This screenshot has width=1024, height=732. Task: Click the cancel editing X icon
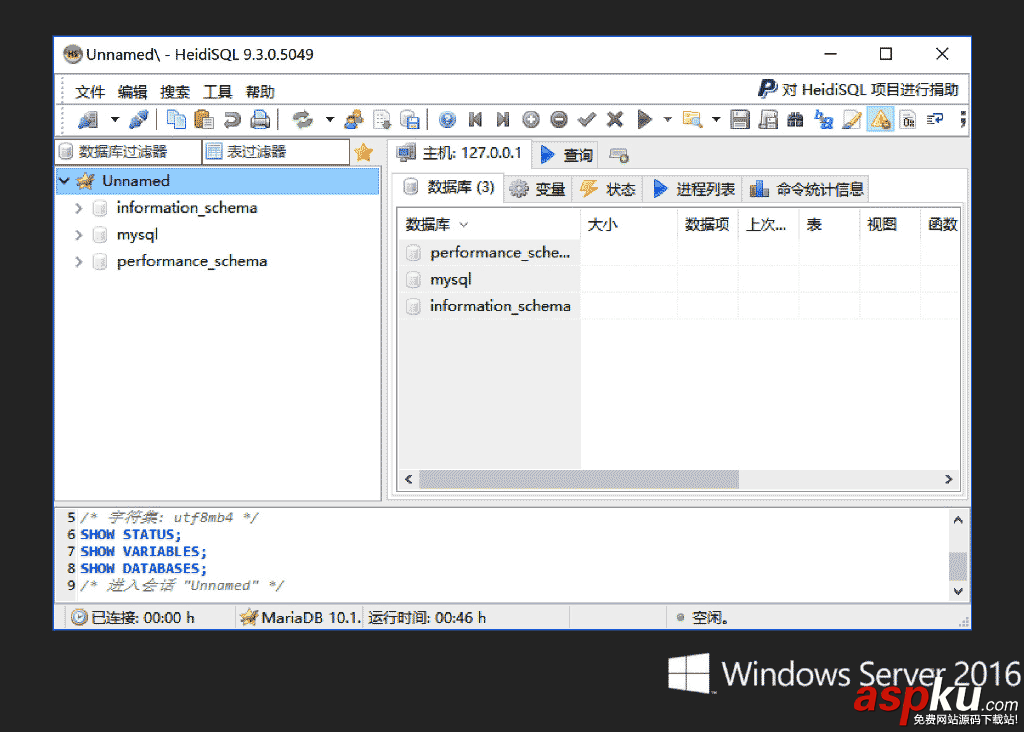pos(615,119)
